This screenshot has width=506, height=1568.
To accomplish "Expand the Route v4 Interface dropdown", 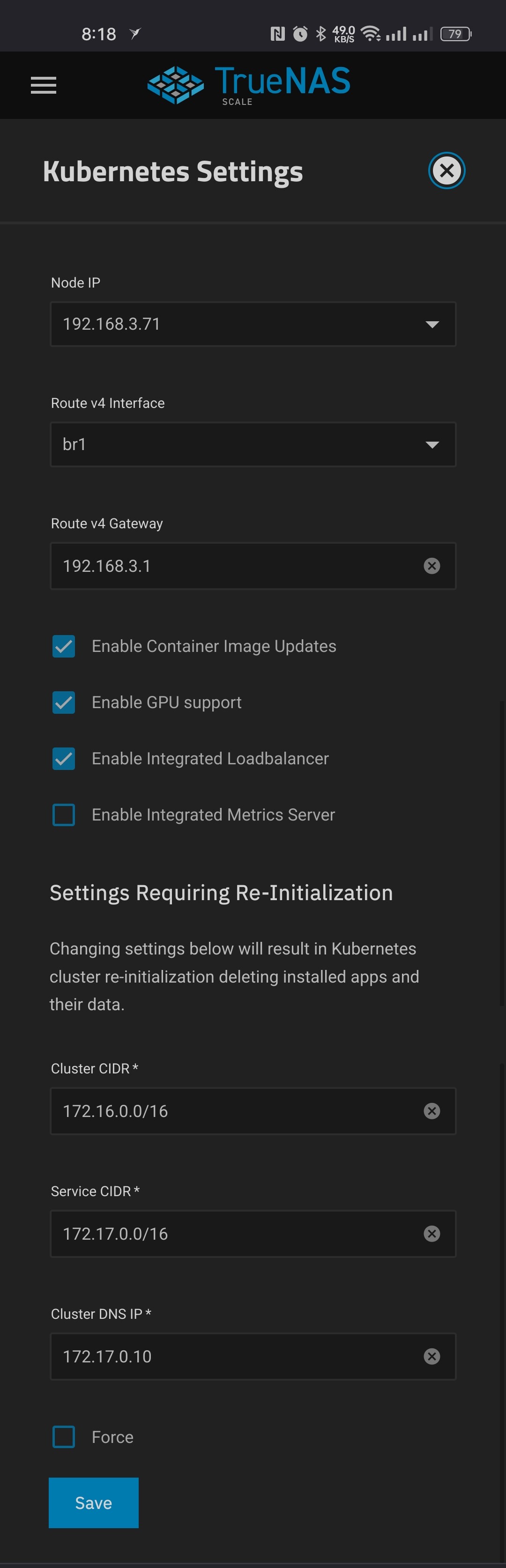I will pyautogui.click(x=253, y=444).
